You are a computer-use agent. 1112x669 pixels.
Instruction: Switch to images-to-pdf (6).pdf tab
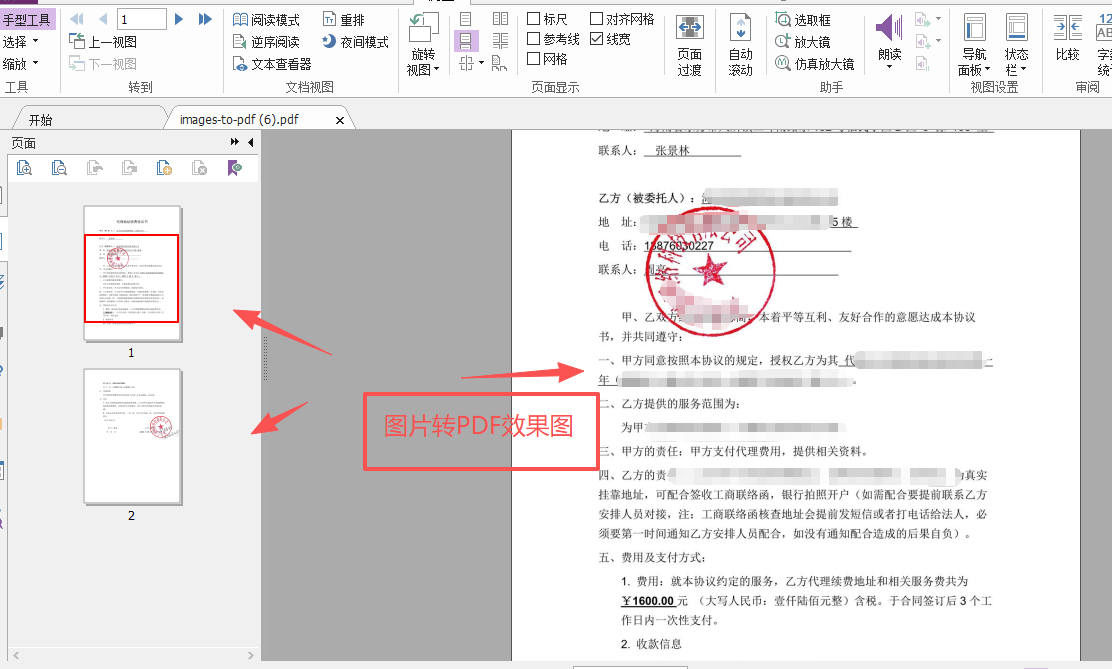pyautogui.click(x=239, y=120)
